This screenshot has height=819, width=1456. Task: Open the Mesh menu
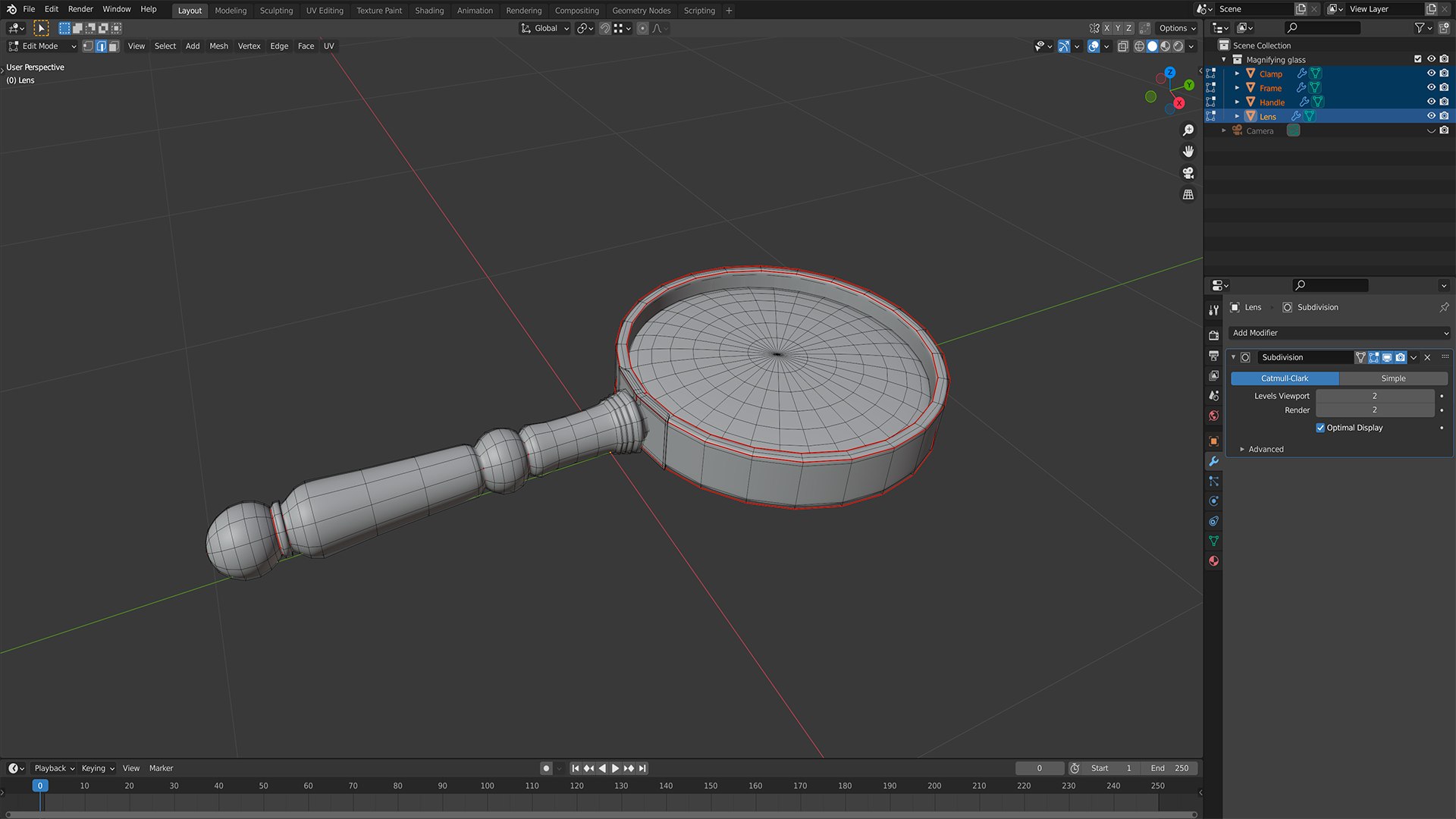coord(218,46)
